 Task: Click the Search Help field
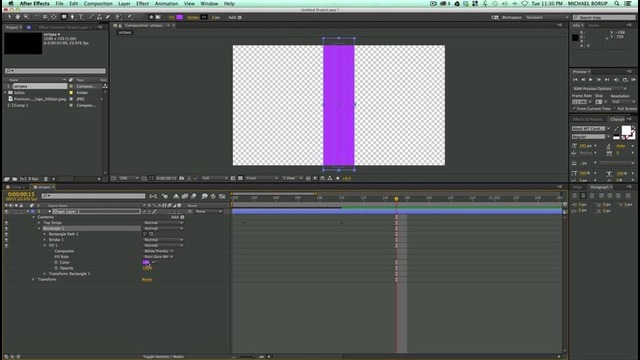[x=604, y=17]
